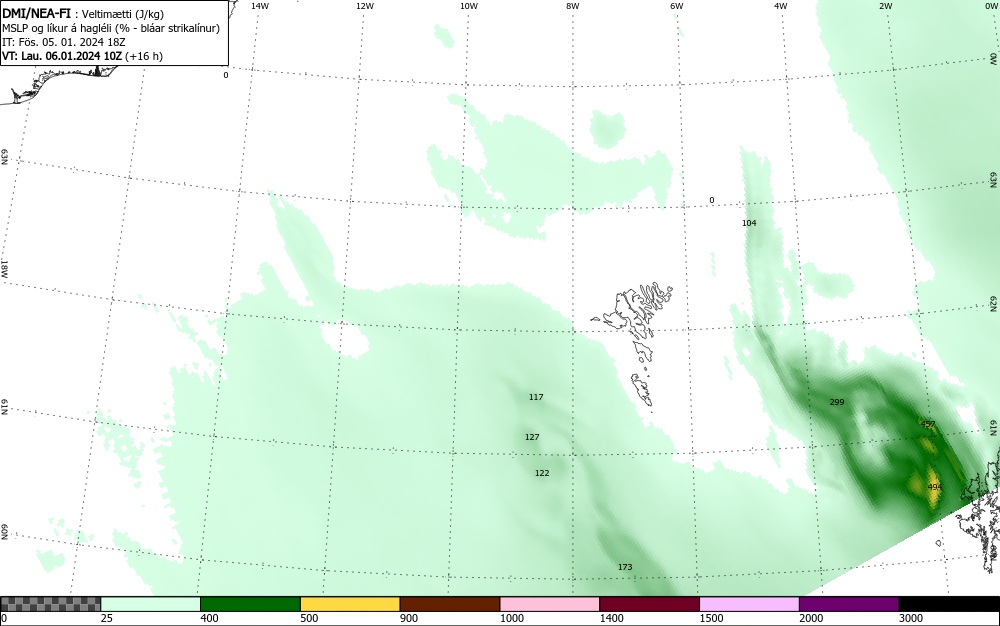Click the 6W longitude label

677,6
